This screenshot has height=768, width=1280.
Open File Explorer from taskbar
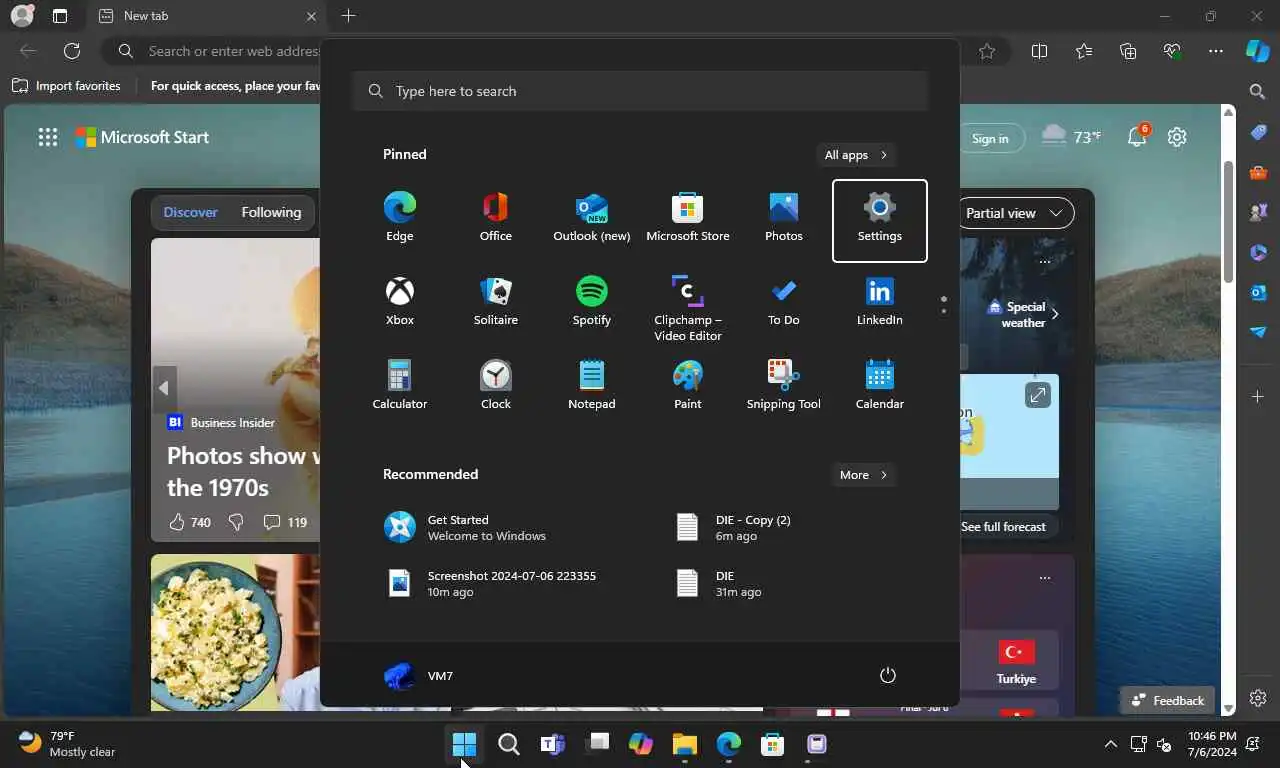[685, 744]
